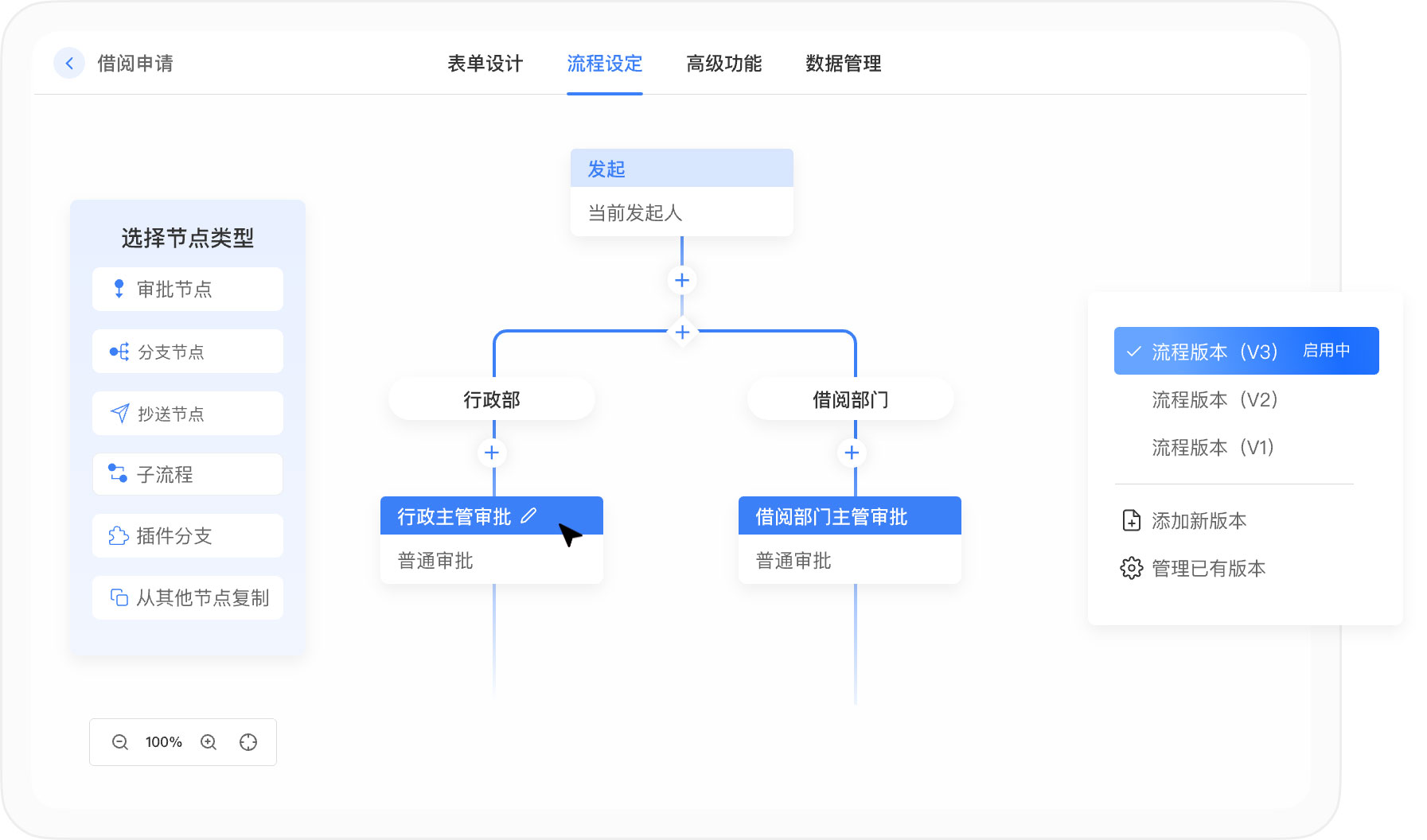Click the zoom in magnifier icon
Image resolution: width=1427 pixels, height=840 pixels.
pyautogui.click(x=209, y=742)
